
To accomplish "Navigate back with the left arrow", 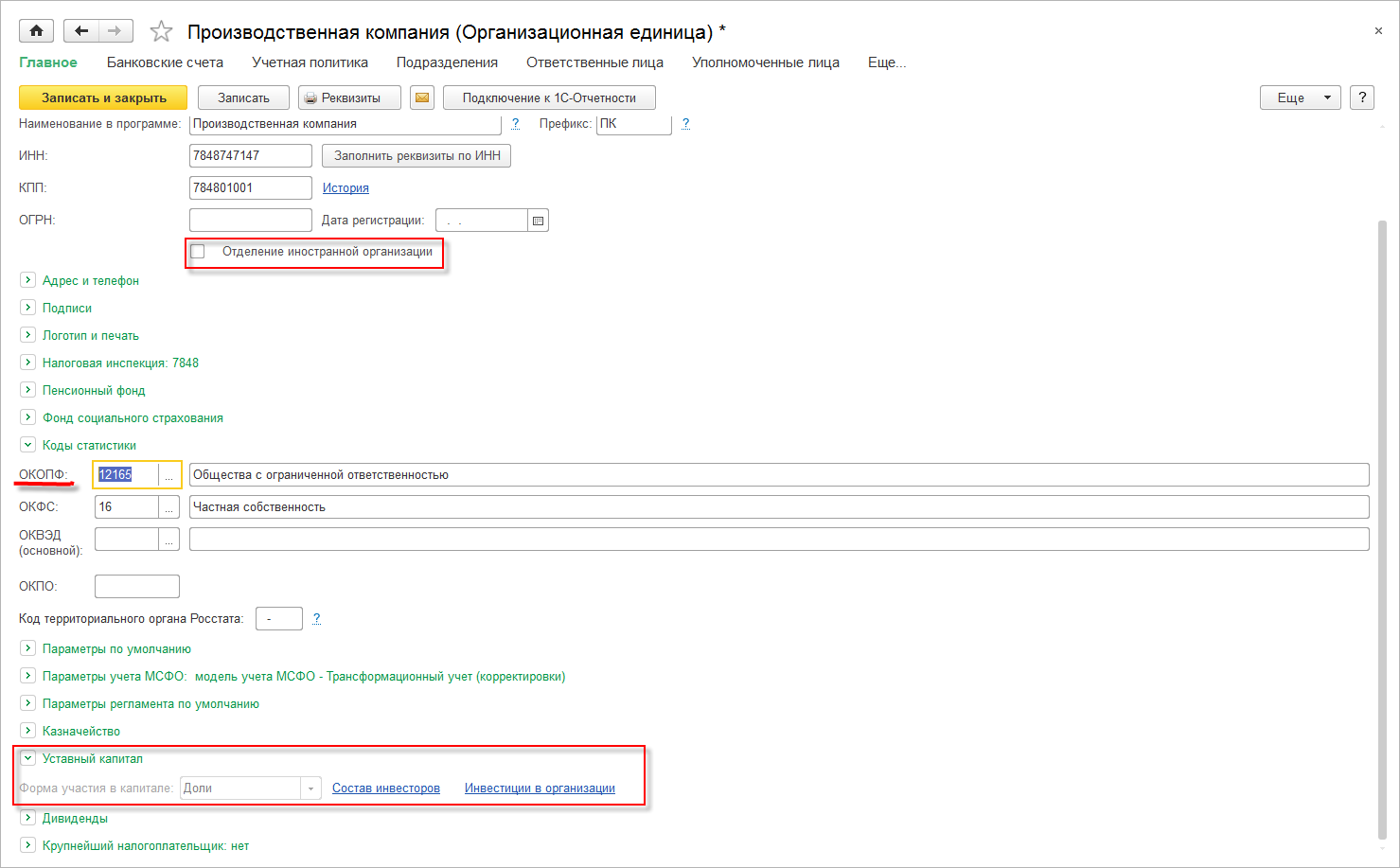I will point(81,31).
